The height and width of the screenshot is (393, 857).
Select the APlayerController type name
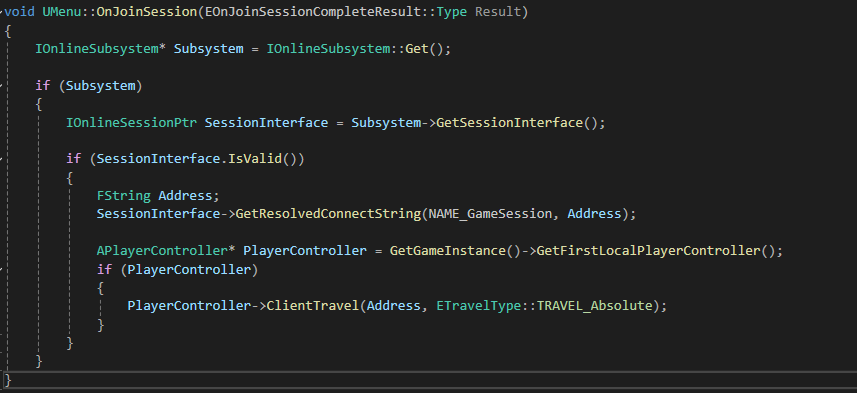pyautogui.click(x=162, y=251)
